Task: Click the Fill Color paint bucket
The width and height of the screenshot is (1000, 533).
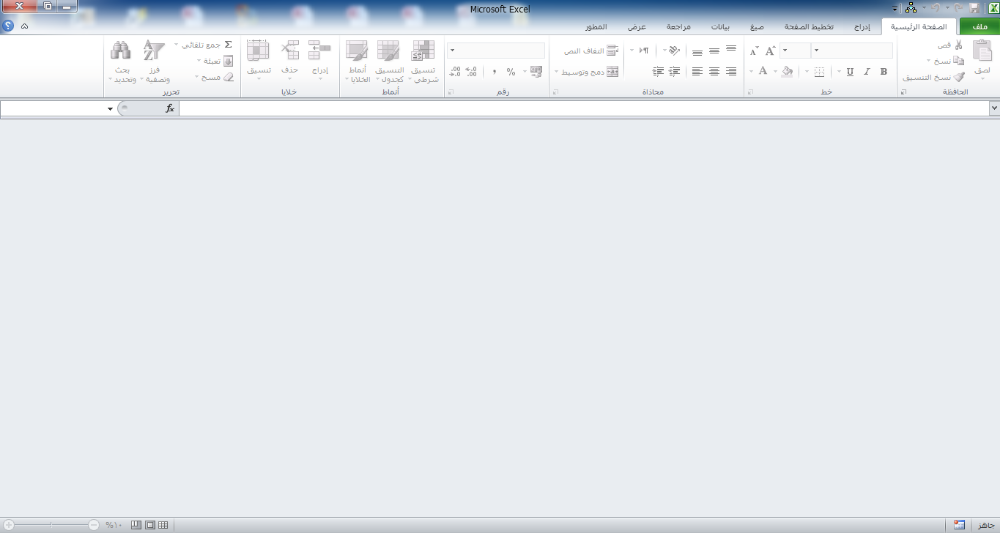Action: coord(787,72)
